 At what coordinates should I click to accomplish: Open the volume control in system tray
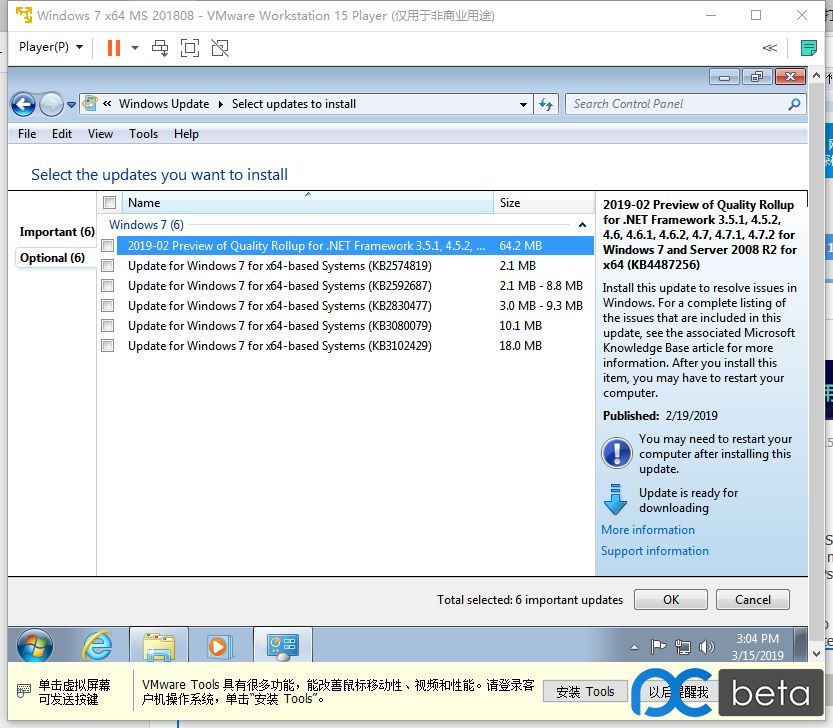(x=706, y=648)
